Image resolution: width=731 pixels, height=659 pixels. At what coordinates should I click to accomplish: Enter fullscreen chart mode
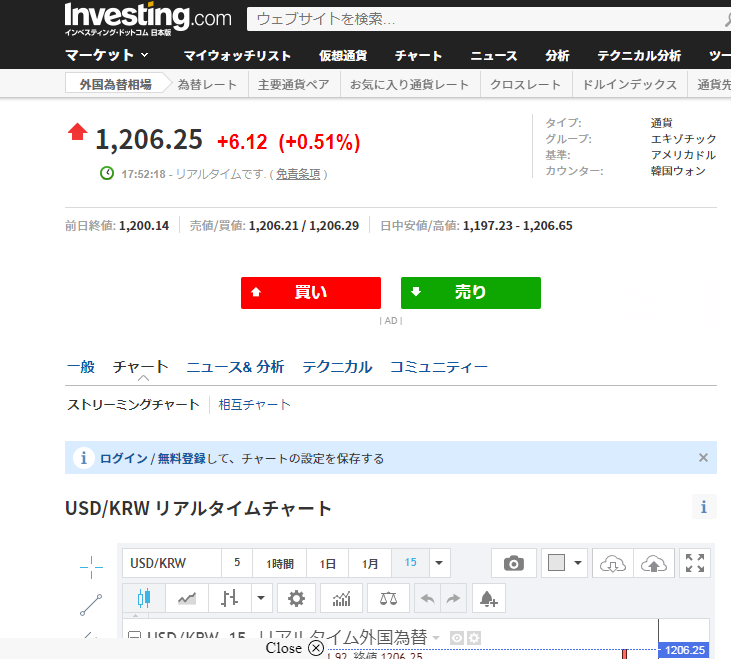[x=695, y=563]
